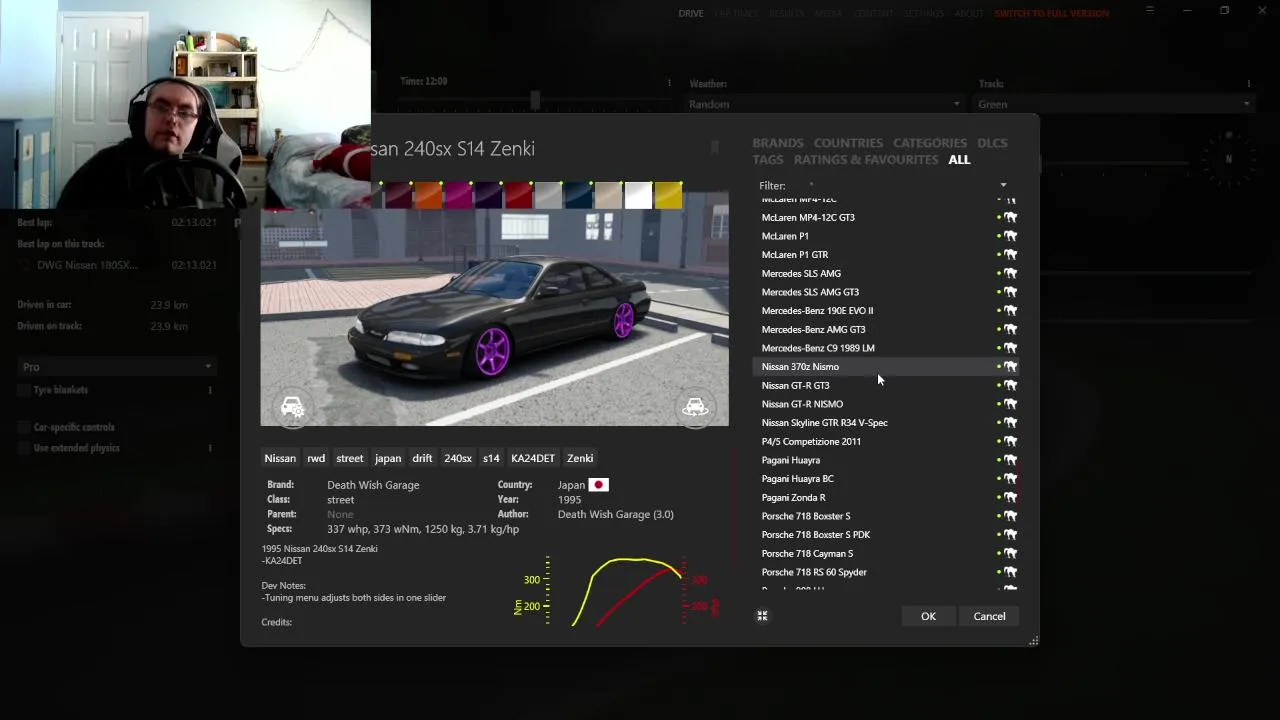Select Nissan GT-R NISMO in list
1280x720 pixels.
coord(886,404)
